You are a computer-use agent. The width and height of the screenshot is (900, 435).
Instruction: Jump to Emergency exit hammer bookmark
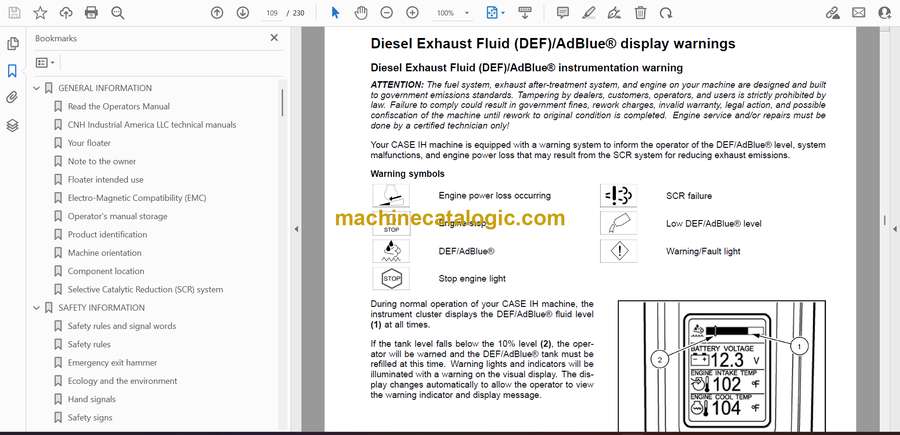112,363
